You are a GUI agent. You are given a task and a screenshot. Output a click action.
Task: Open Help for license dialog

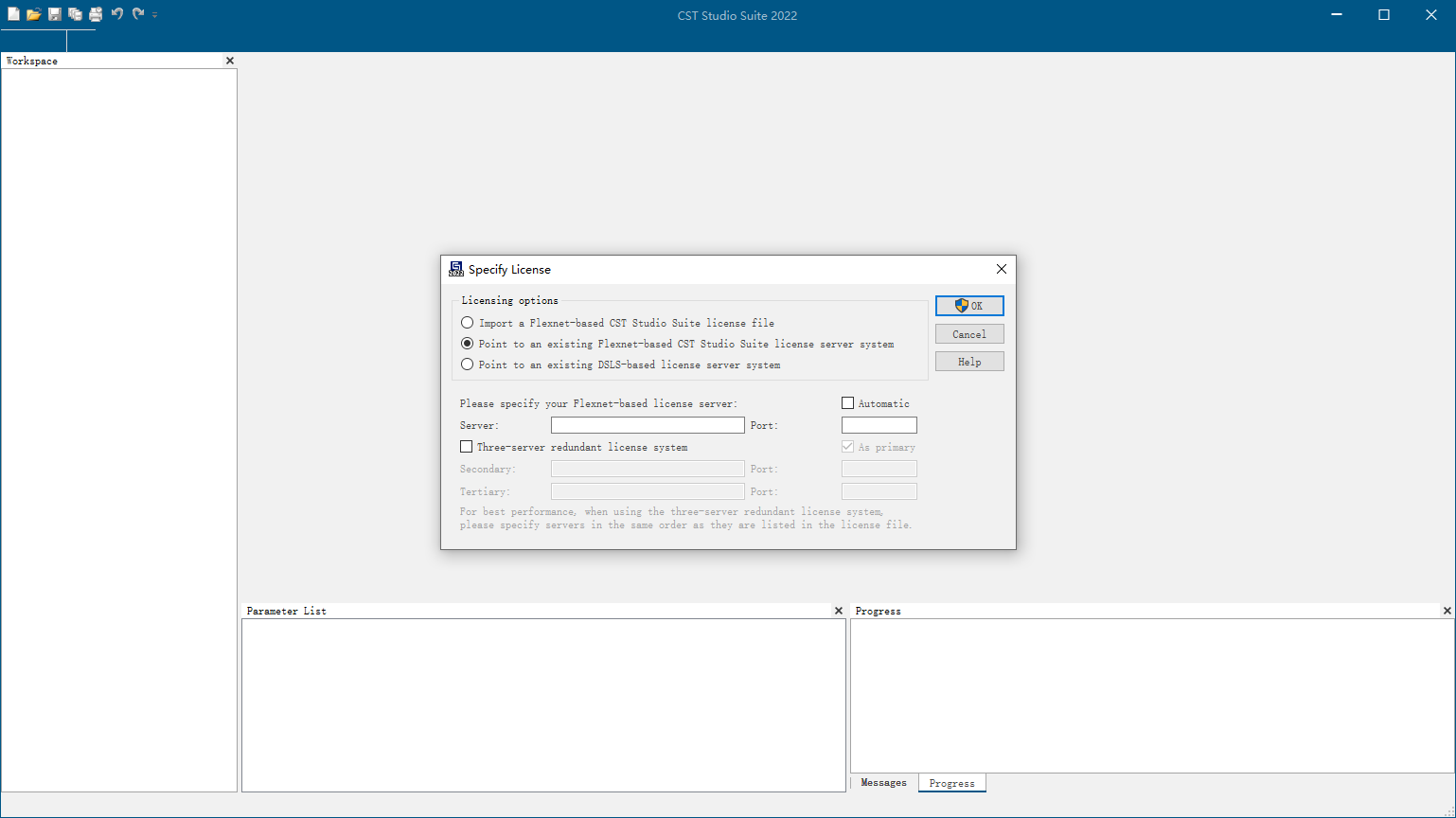pyautogui.click(x=969, y=362)
